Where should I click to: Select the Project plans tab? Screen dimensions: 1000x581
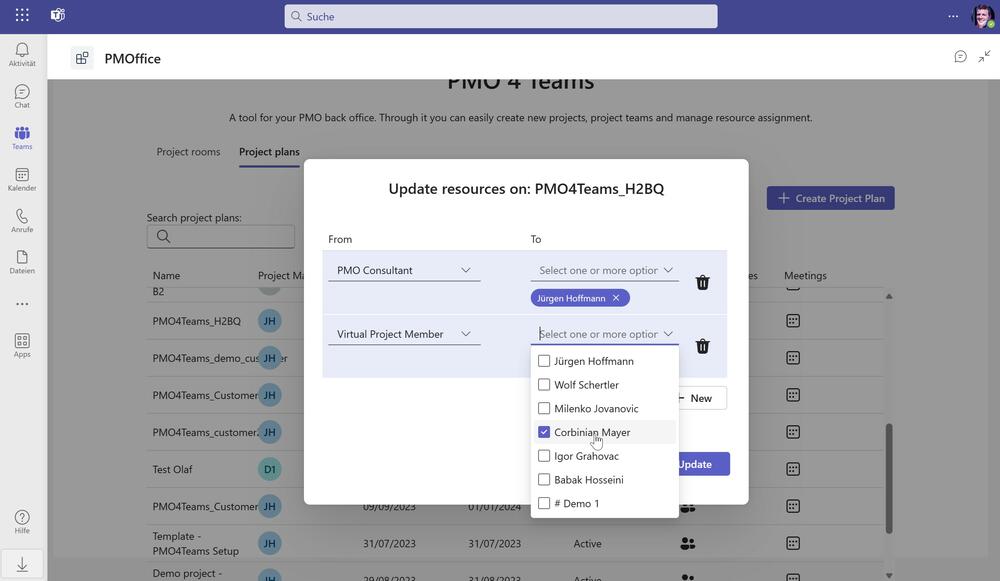click(269, 152)
